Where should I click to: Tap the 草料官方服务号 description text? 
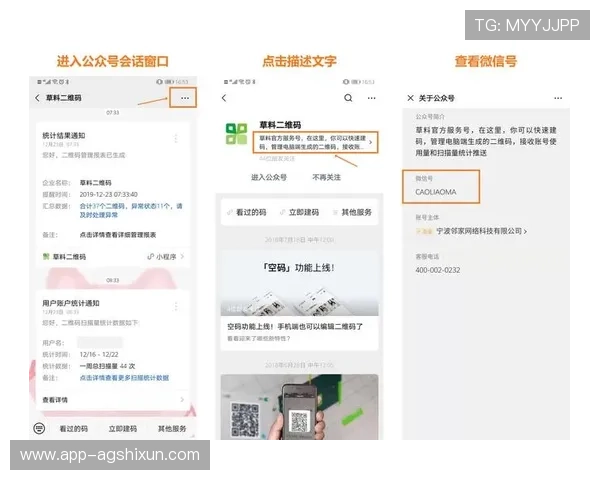click(313, 142)
